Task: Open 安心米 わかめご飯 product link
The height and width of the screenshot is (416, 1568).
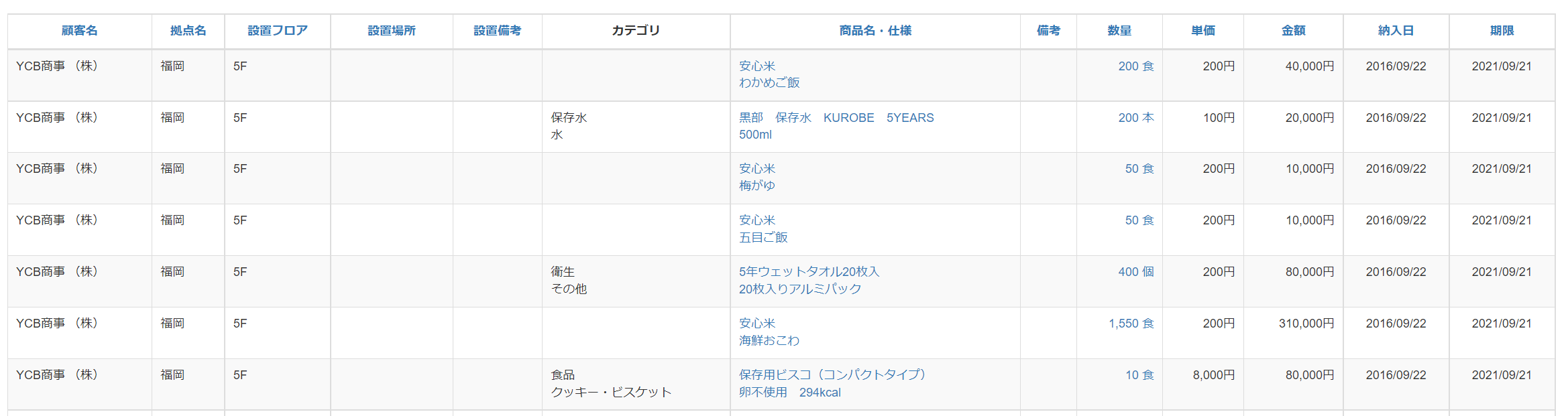Action: point(769,74)
